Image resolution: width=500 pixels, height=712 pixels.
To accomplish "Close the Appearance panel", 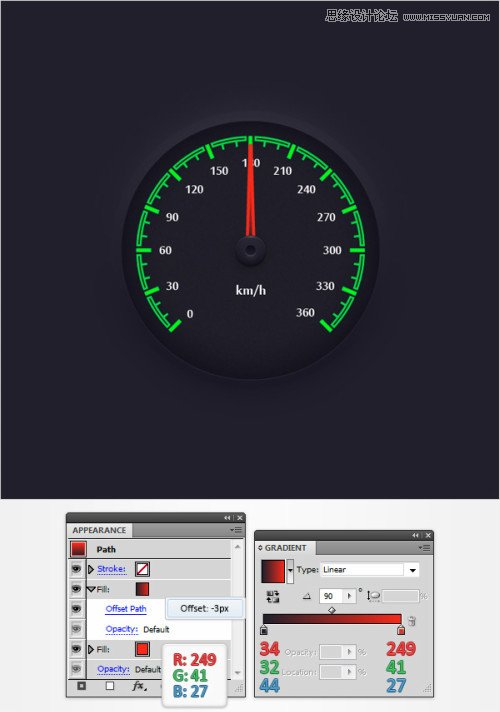I will pos(240,518).
